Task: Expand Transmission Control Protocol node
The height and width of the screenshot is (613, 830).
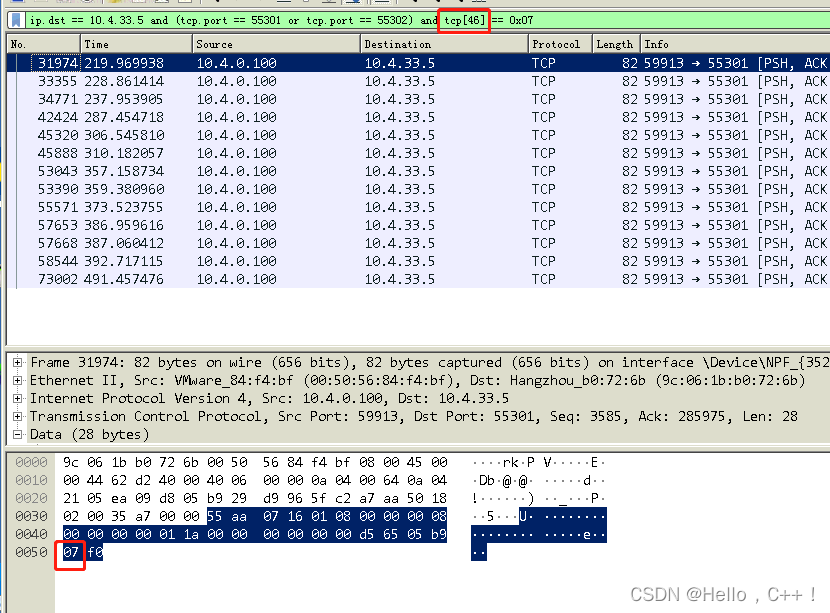Action: (17, 416)
